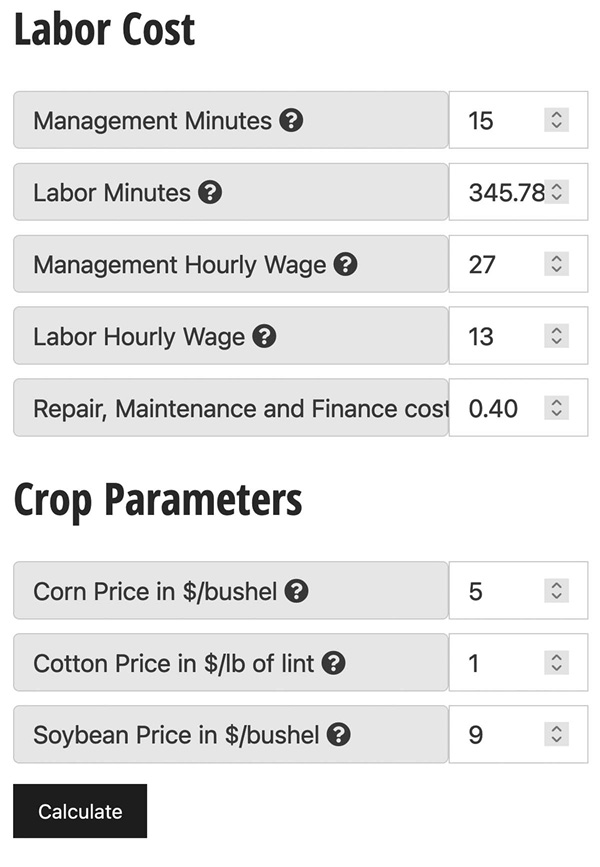Open Labor Hourly Wage help tooltip icon
Image resolution: width=600 pixels, height=867 pixels.
tap(264, 336)
